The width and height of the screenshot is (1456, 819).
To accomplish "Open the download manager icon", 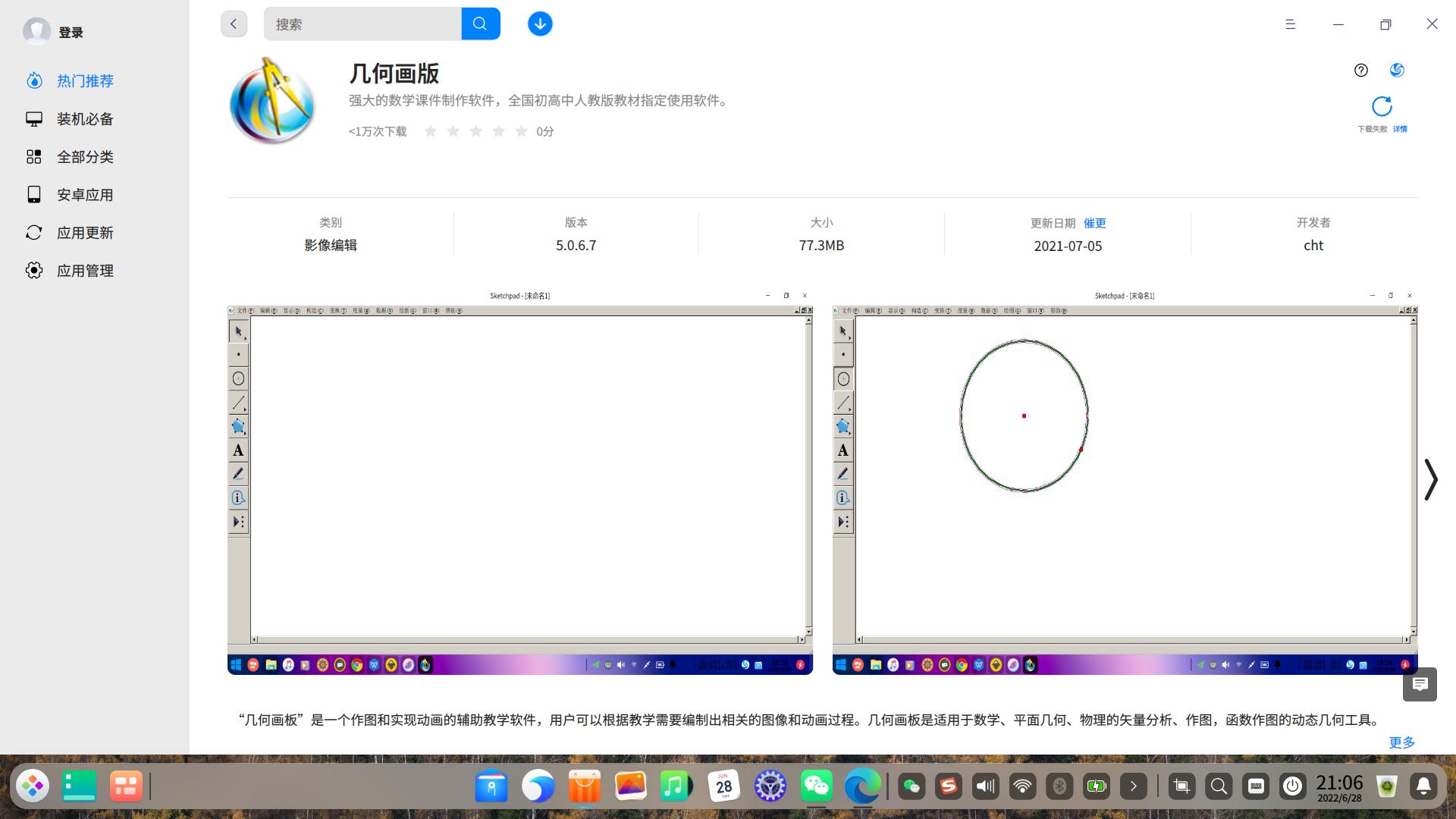I will [539, 24].
